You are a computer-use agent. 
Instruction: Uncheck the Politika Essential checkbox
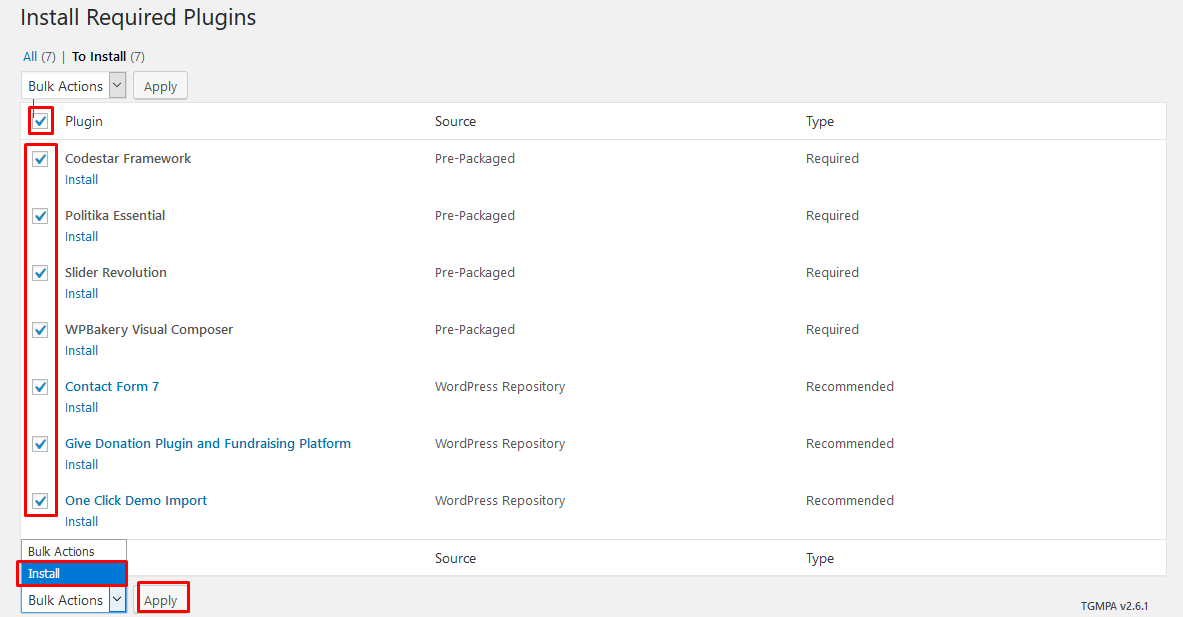(41, 216)
